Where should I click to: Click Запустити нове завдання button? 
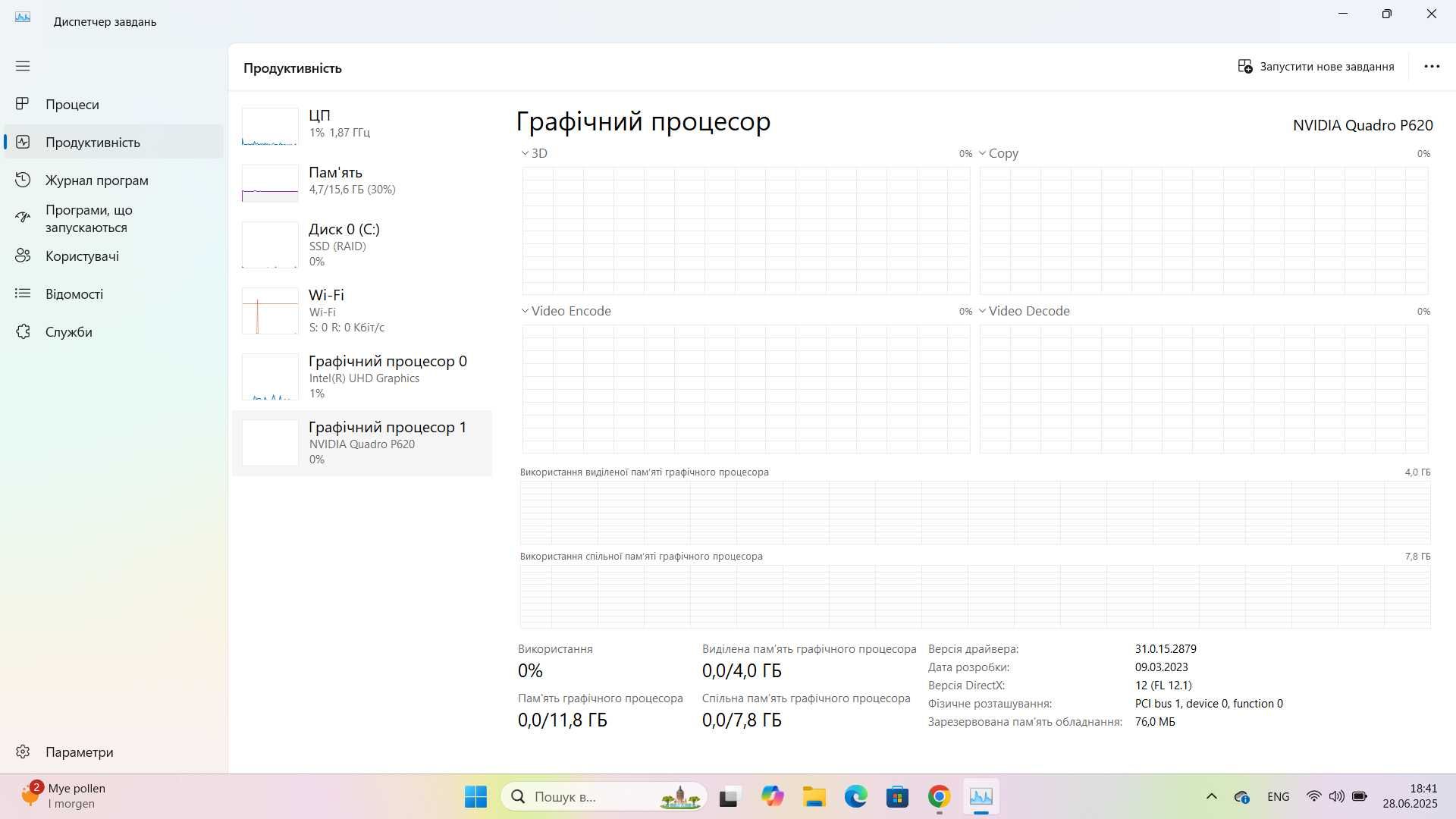pyautogui.click(x=1316, y=67)
